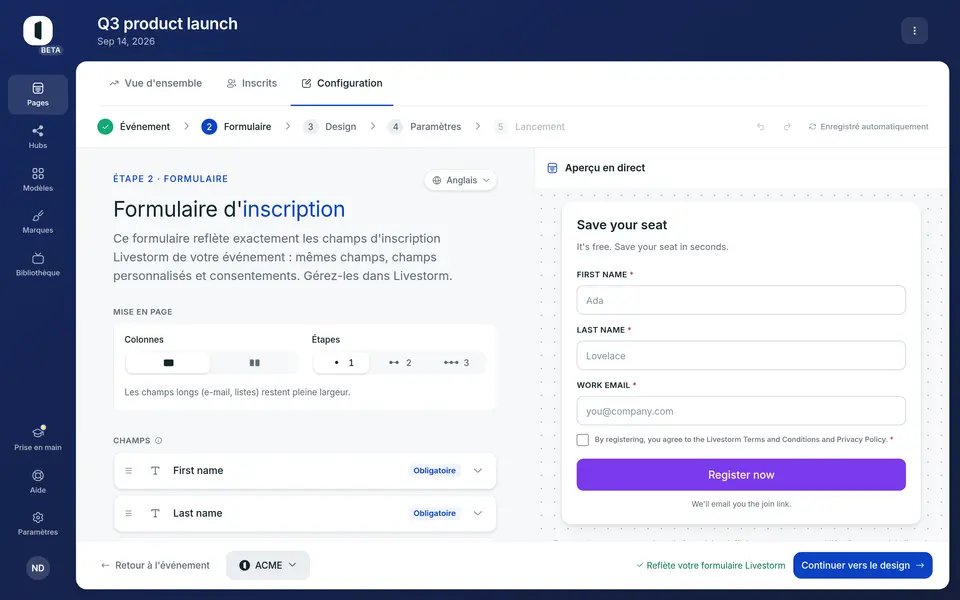The image size is (960, 600).
Task: Grab the First name drag handle
Action: click(x=129, y=471)
